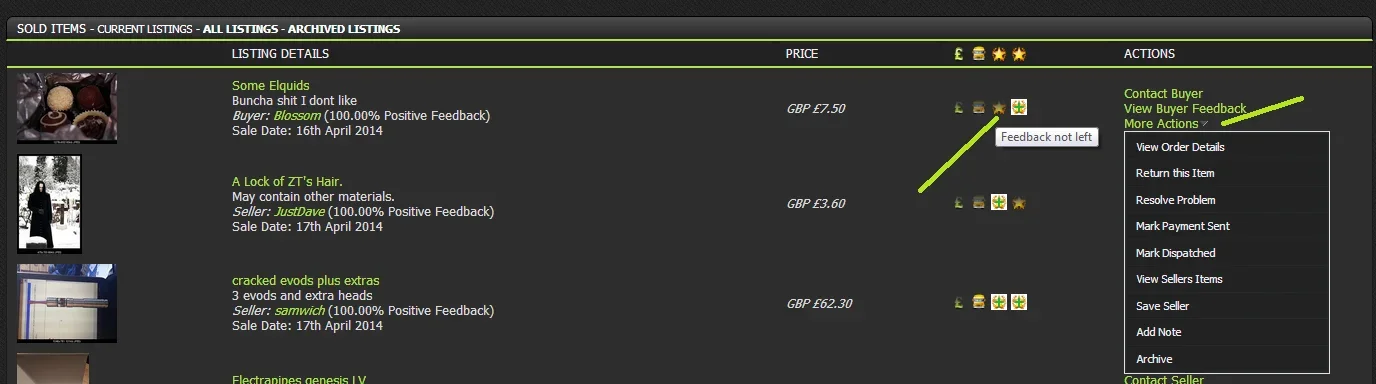The height and width of the screenshot is (384, 1376).
Task: Click the dispatch status icon for Some Elquids
Action: pyautogui.click(x=979, y=108)
